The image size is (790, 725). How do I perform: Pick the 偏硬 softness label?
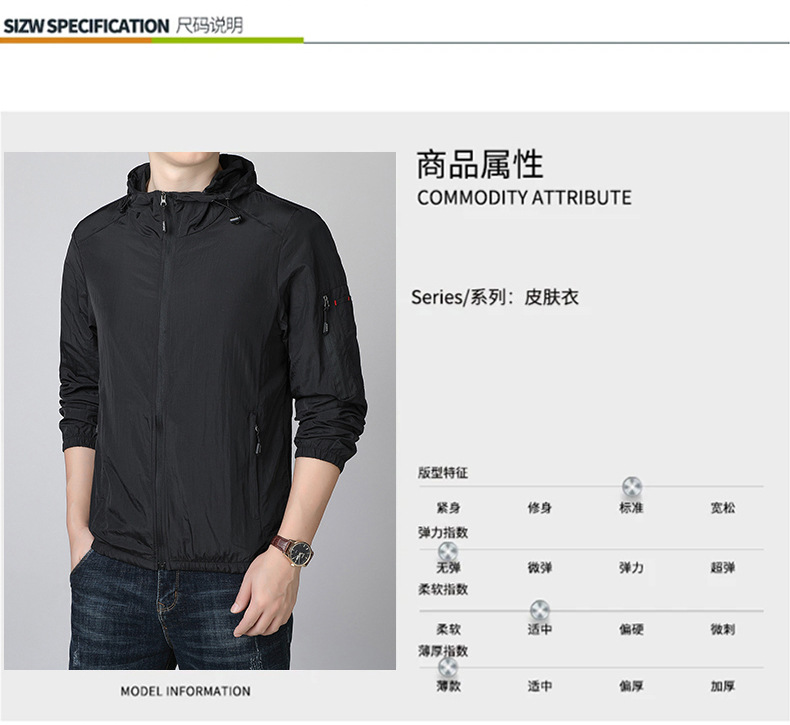pos(631,629)
